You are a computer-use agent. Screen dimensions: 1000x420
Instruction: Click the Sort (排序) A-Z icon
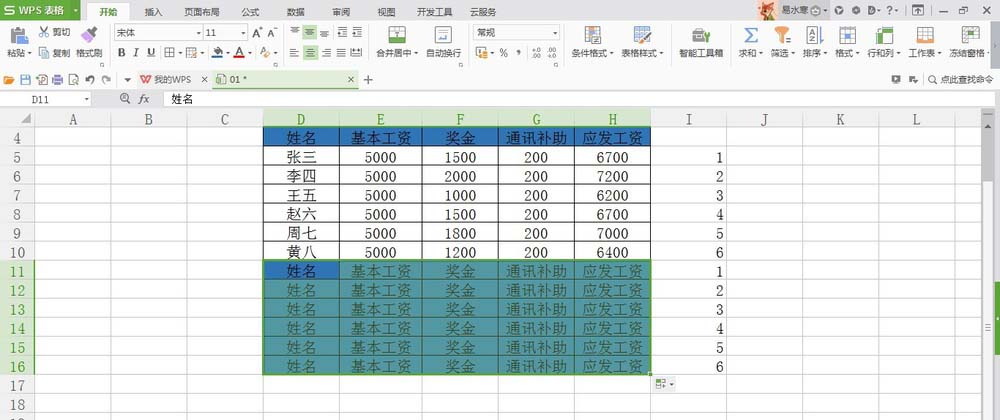point(814,35)
